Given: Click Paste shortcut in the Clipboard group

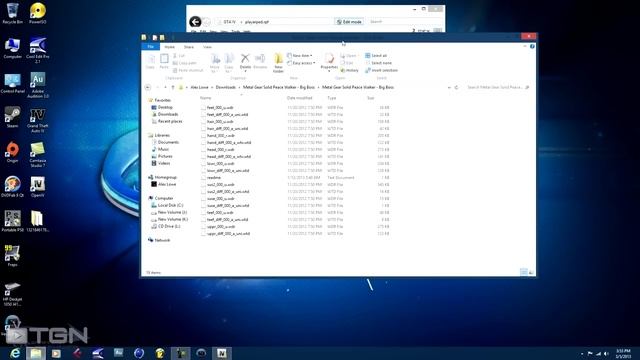Looking at the screenshot, I should point(188,70).
